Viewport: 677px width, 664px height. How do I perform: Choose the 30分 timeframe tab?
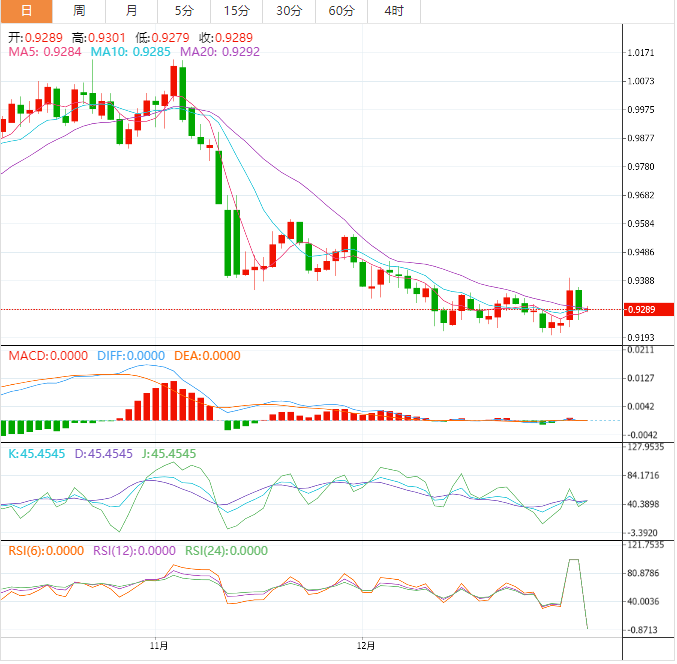pyautogui.click(x=288, y=11)
